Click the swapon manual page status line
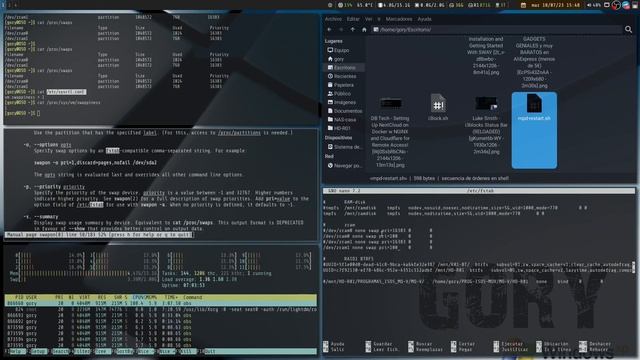Viewport: 640px width, 360px height. pos(99,235)
